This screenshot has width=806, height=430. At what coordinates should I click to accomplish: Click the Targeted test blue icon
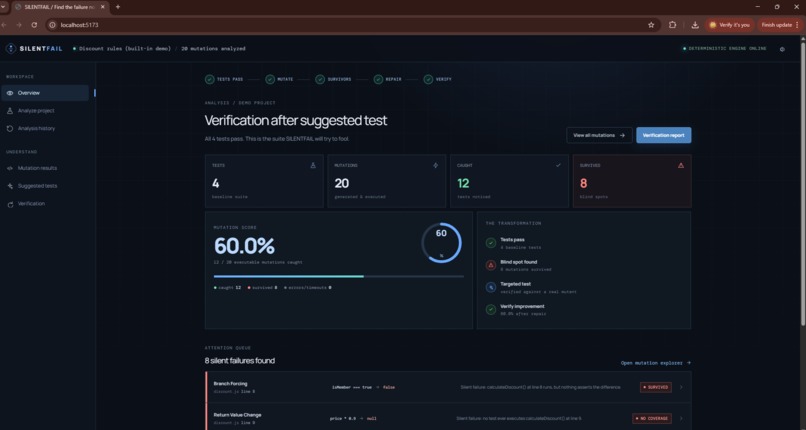[491, 287]
